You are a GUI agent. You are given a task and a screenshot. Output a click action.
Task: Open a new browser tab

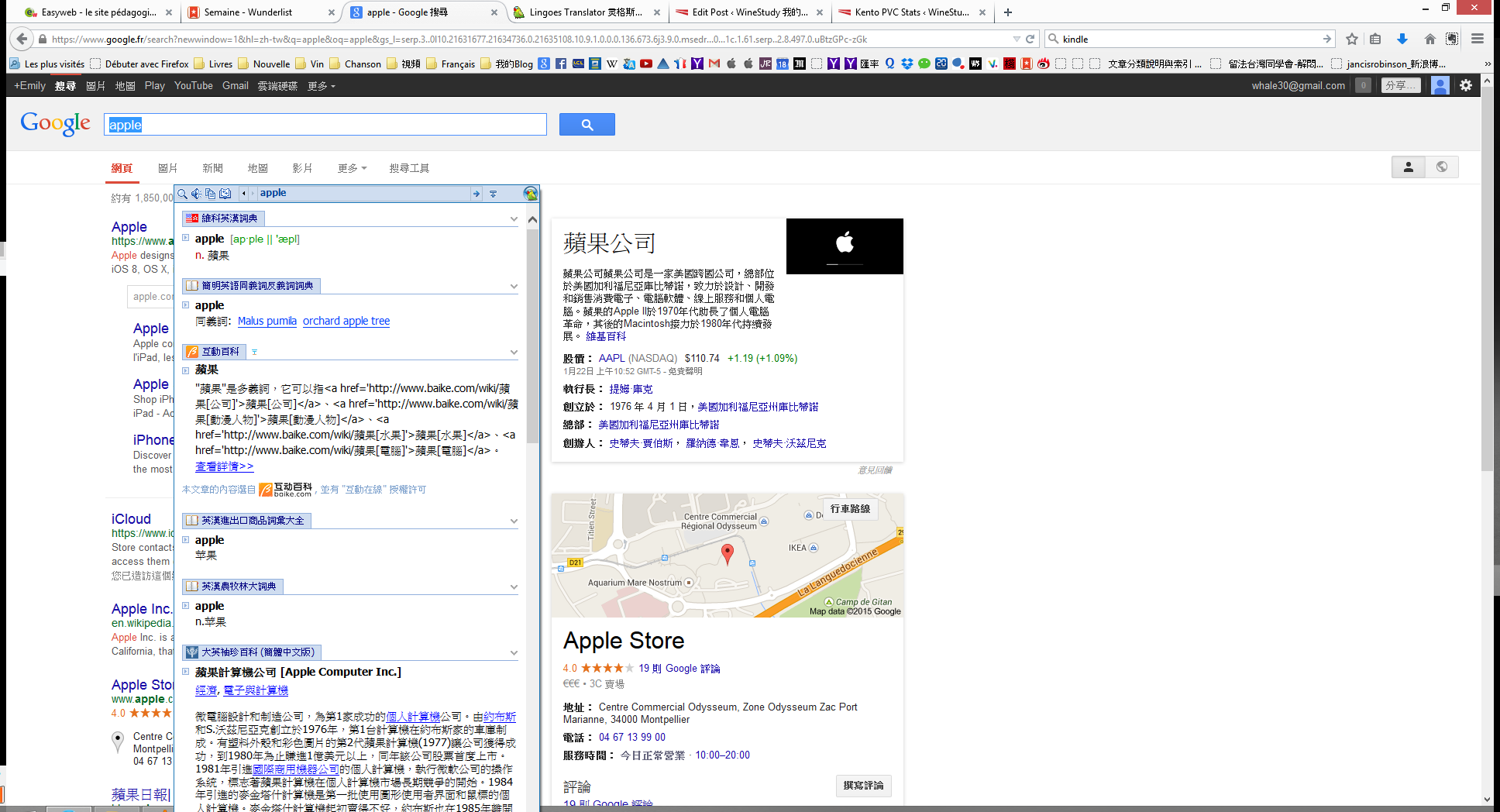(x=1008, y=12)
